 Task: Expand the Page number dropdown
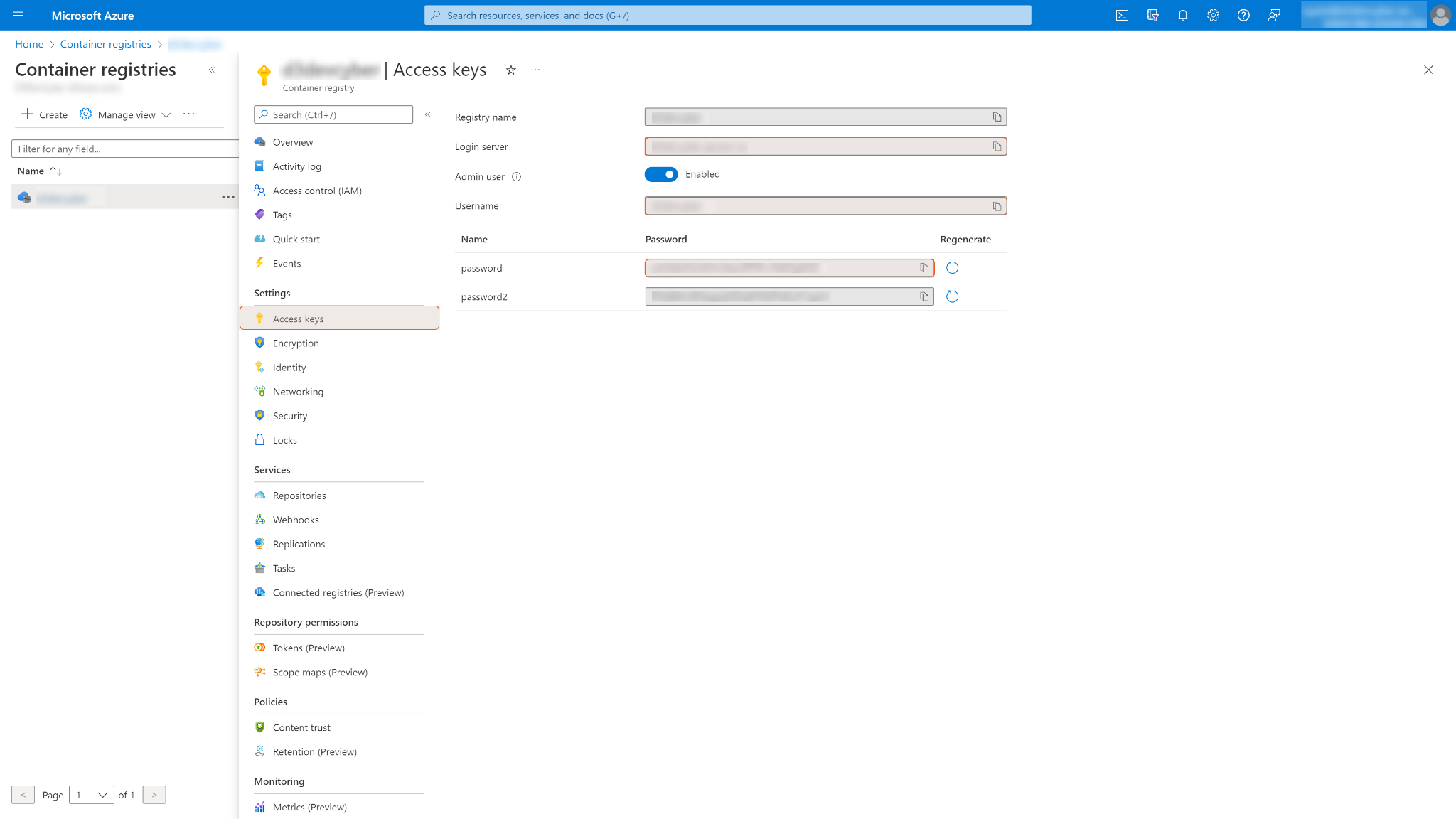[92, 795]
